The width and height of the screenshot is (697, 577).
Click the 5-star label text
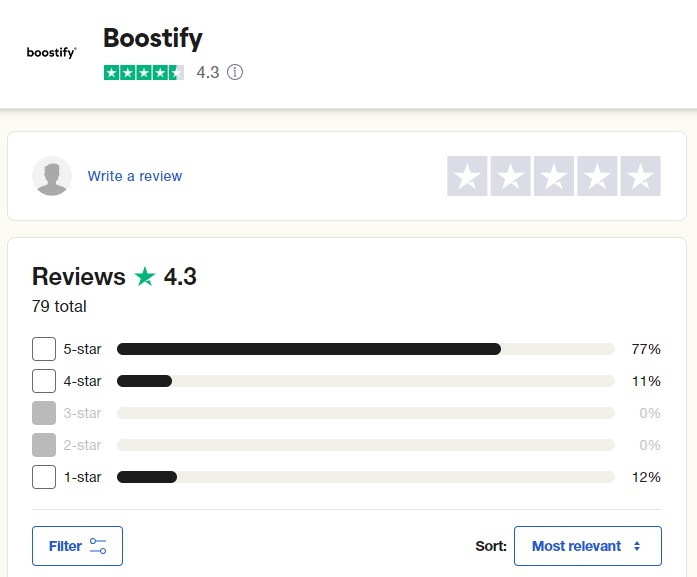pos(82,349)
